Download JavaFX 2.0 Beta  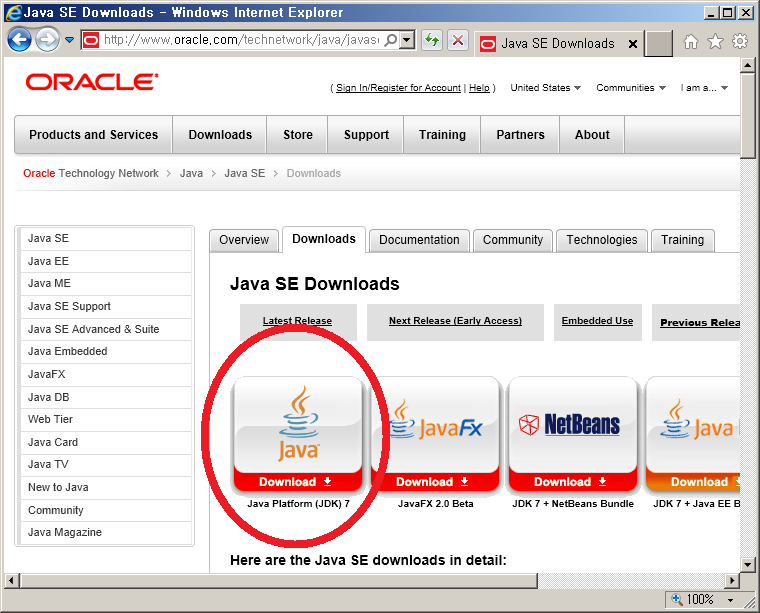point(435,482)
